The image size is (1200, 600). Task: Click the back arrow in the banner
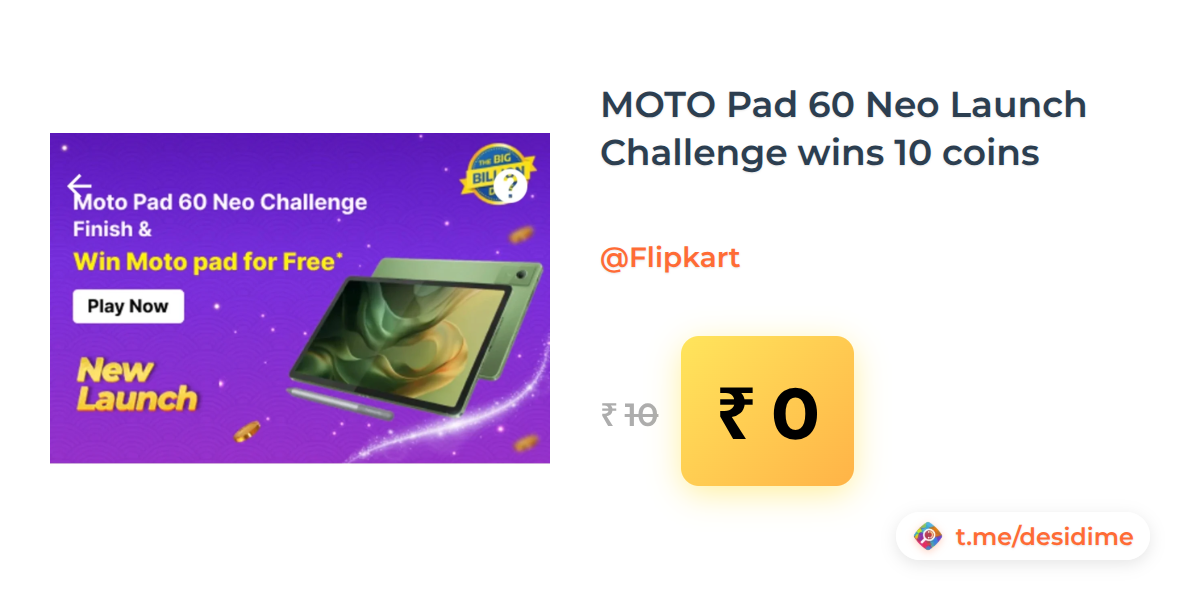79,186
